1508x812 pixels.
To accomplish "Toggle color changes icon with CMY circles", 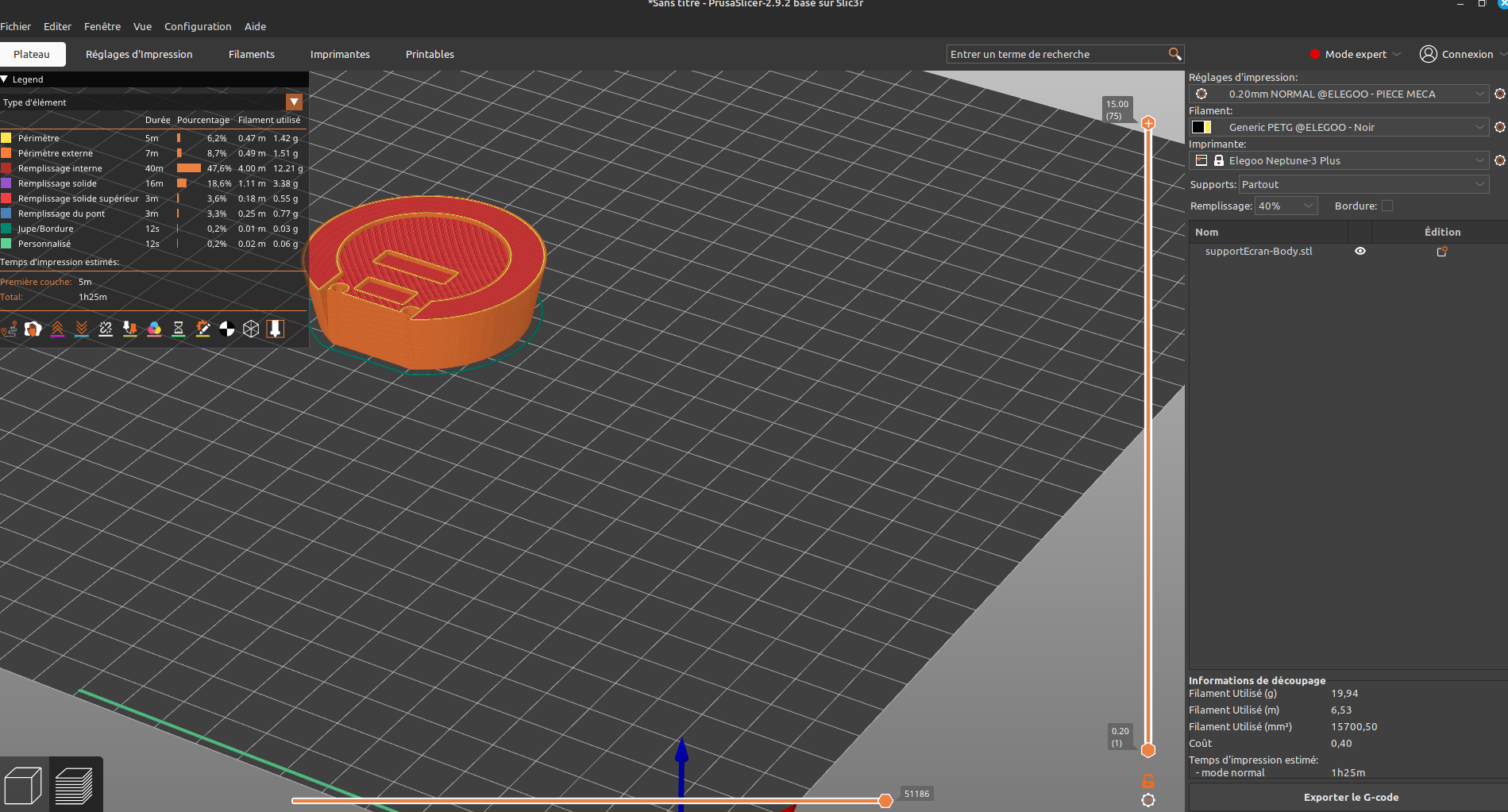I will point(154,329).
